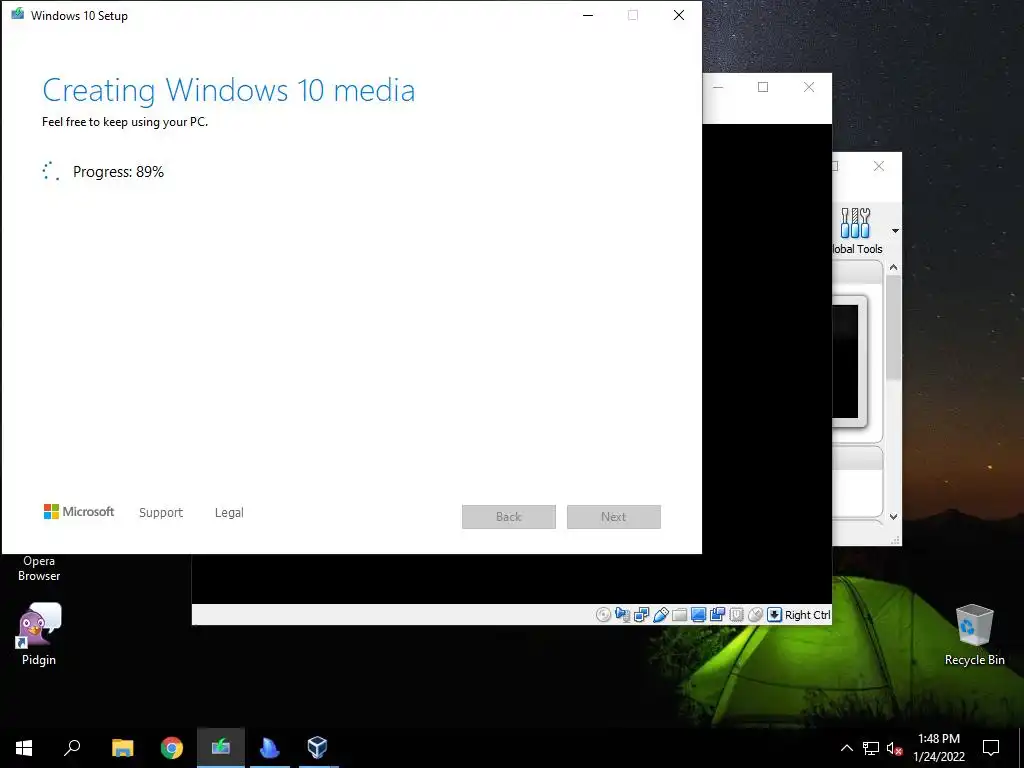1024x768 pixels.
Task: Open File Explorer from the taskbar
Action: (122, 748)
